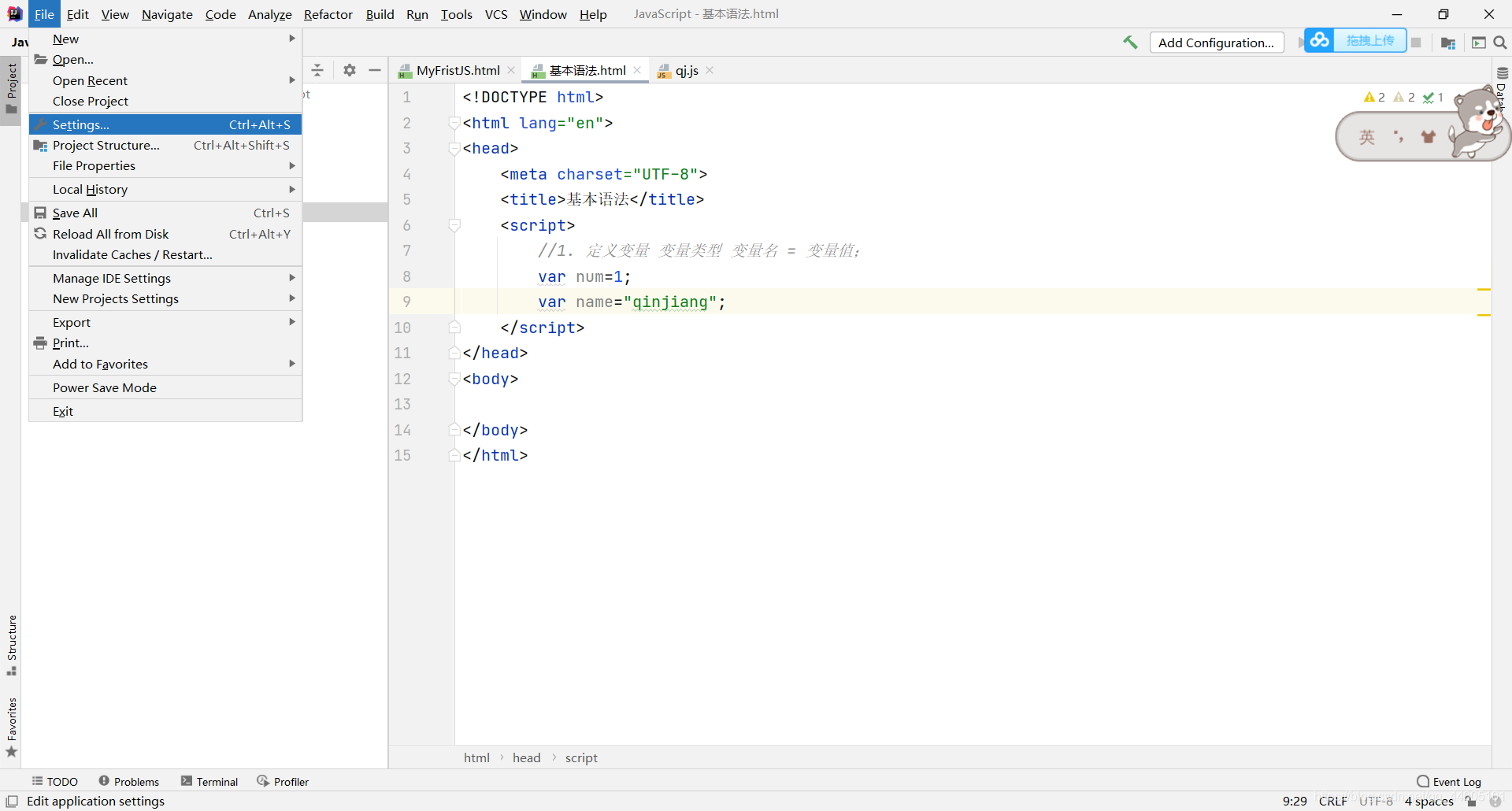Click the tool windows toggle icon in status bar
This screenshot has width=1512, height=811.
click(11, 801)
